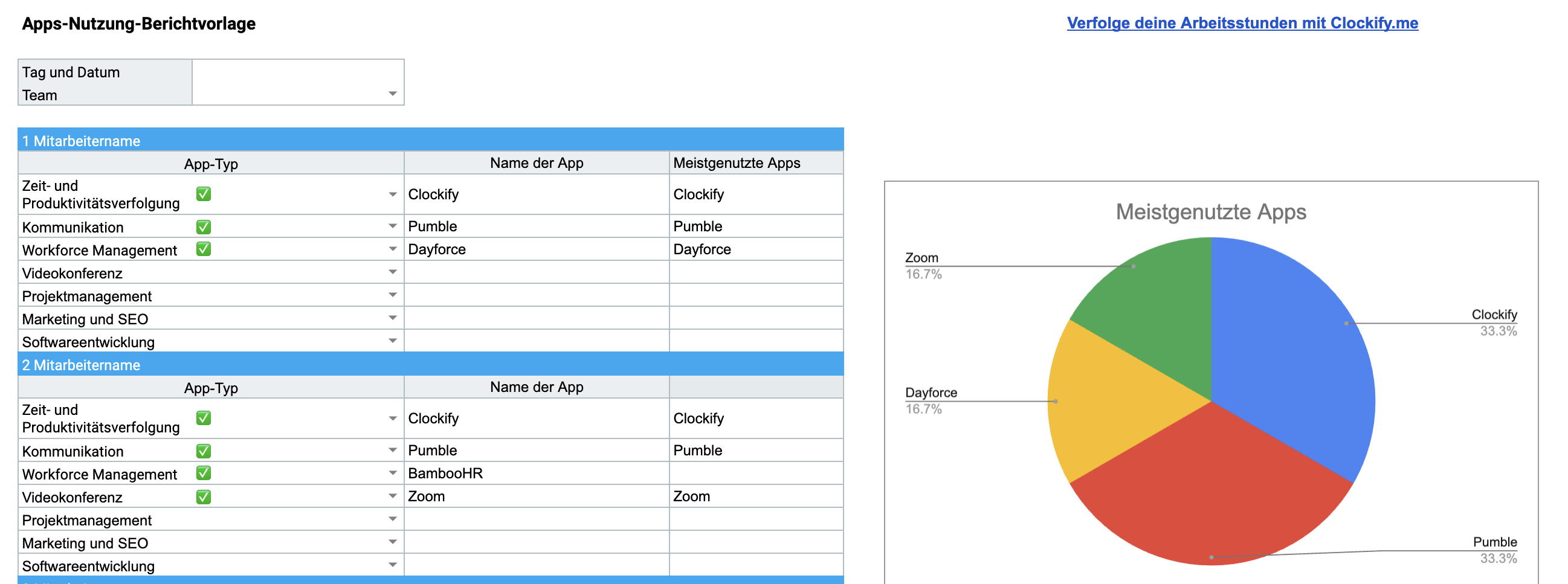Screen dimensions: 1568x584
Task: Toggle employee 1 Kommunikation checkbox
Action: [203, 227]
